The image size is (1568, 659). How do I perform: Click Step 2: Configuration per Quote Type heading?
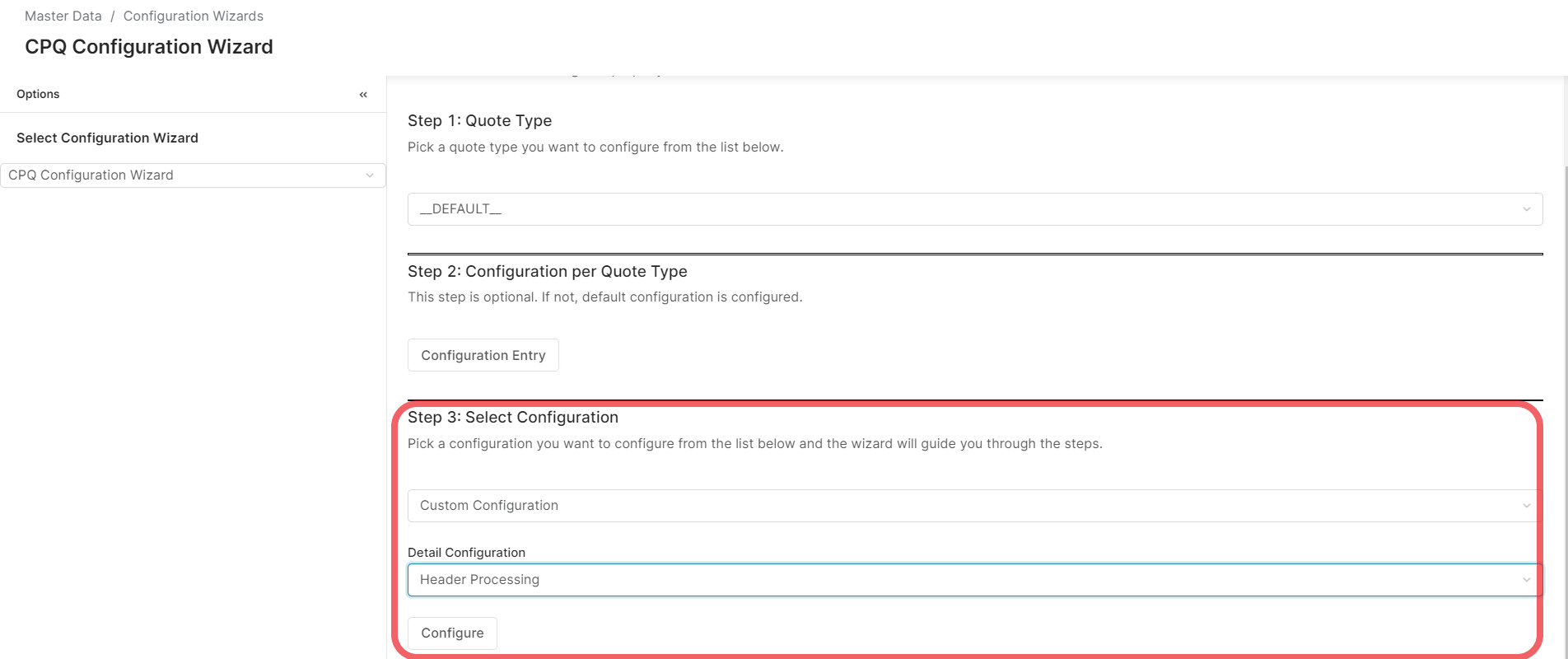(547, 271)
